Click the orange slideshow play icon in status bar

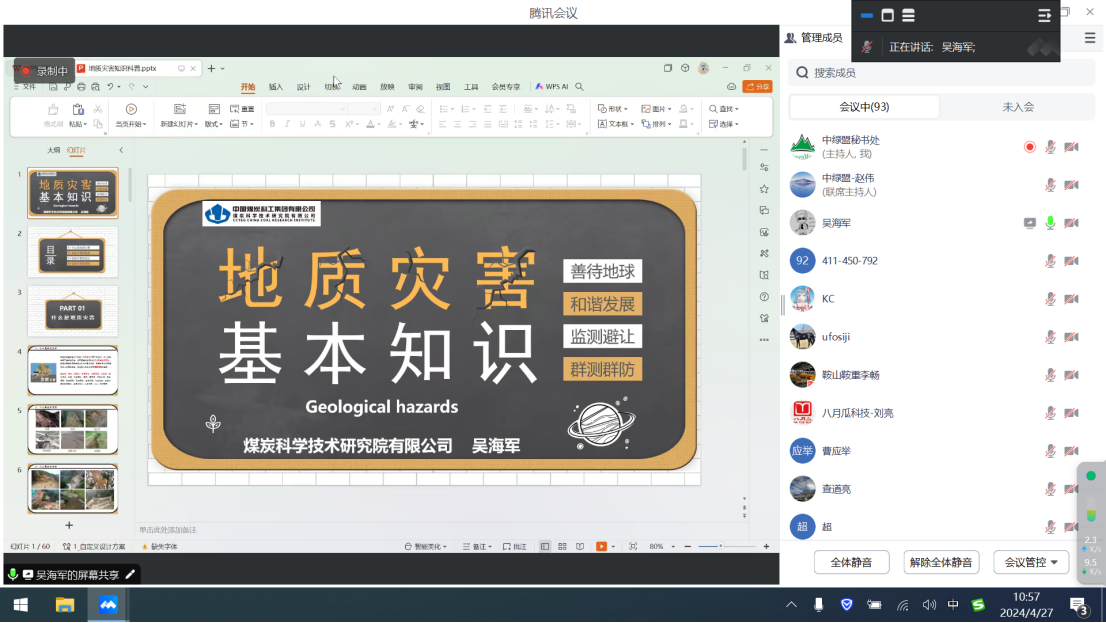coord(602,547)
